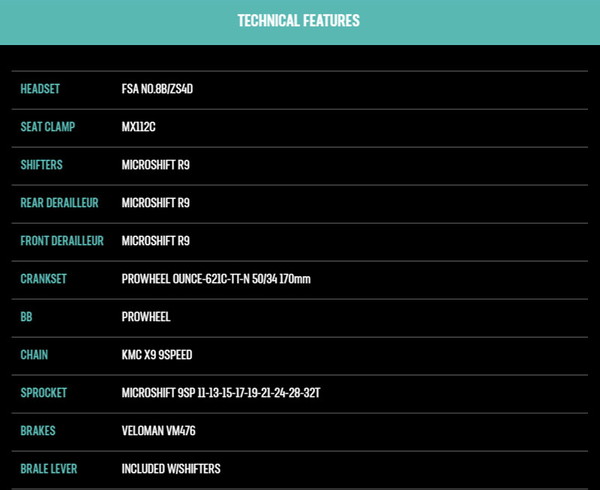
Task: Select the MX112C seat clamp value
Action: pyautogui.click(x=142, y=127)
